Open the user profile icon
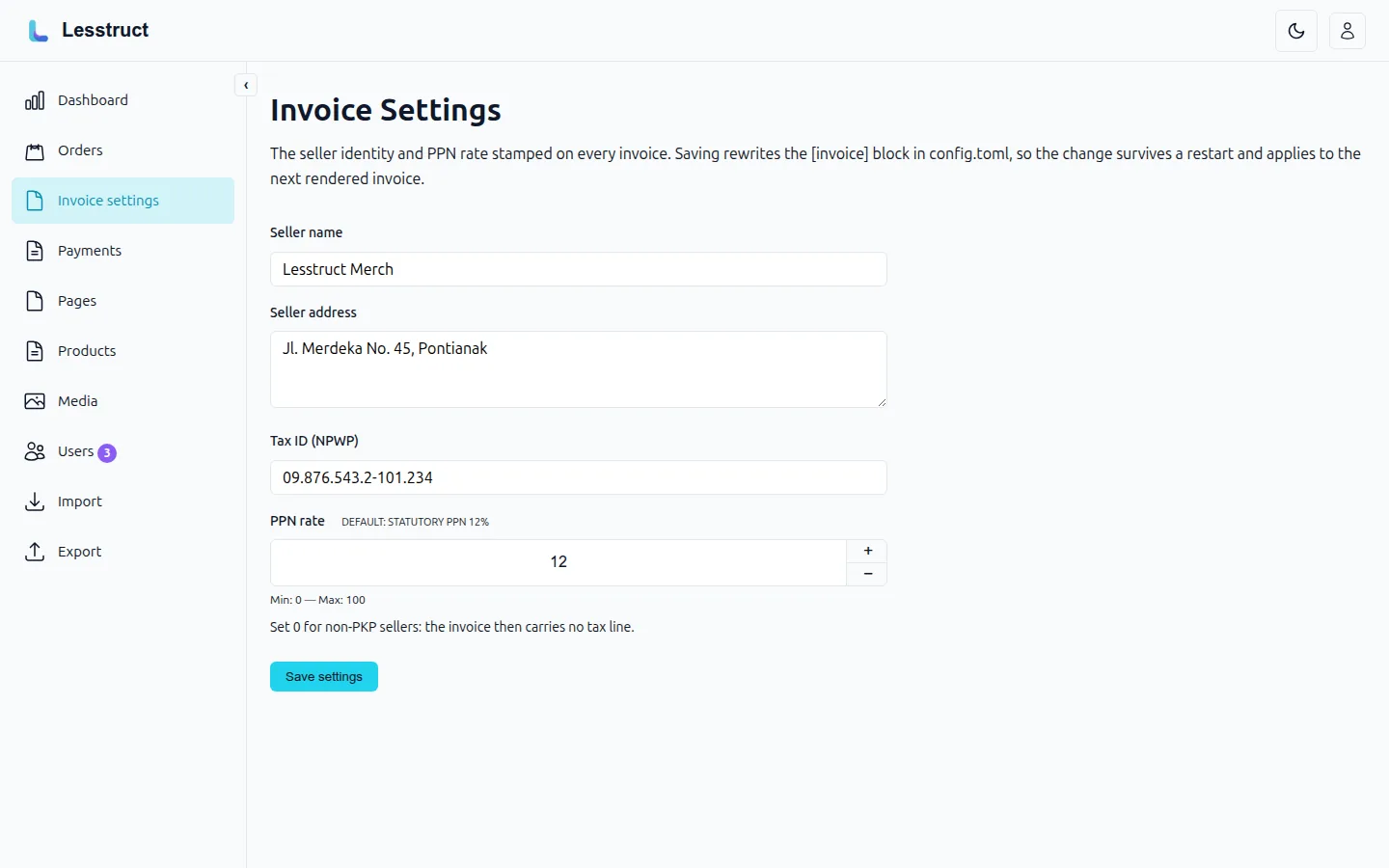This screenshot has height=868, width=1389. (x=1348, y=31)
